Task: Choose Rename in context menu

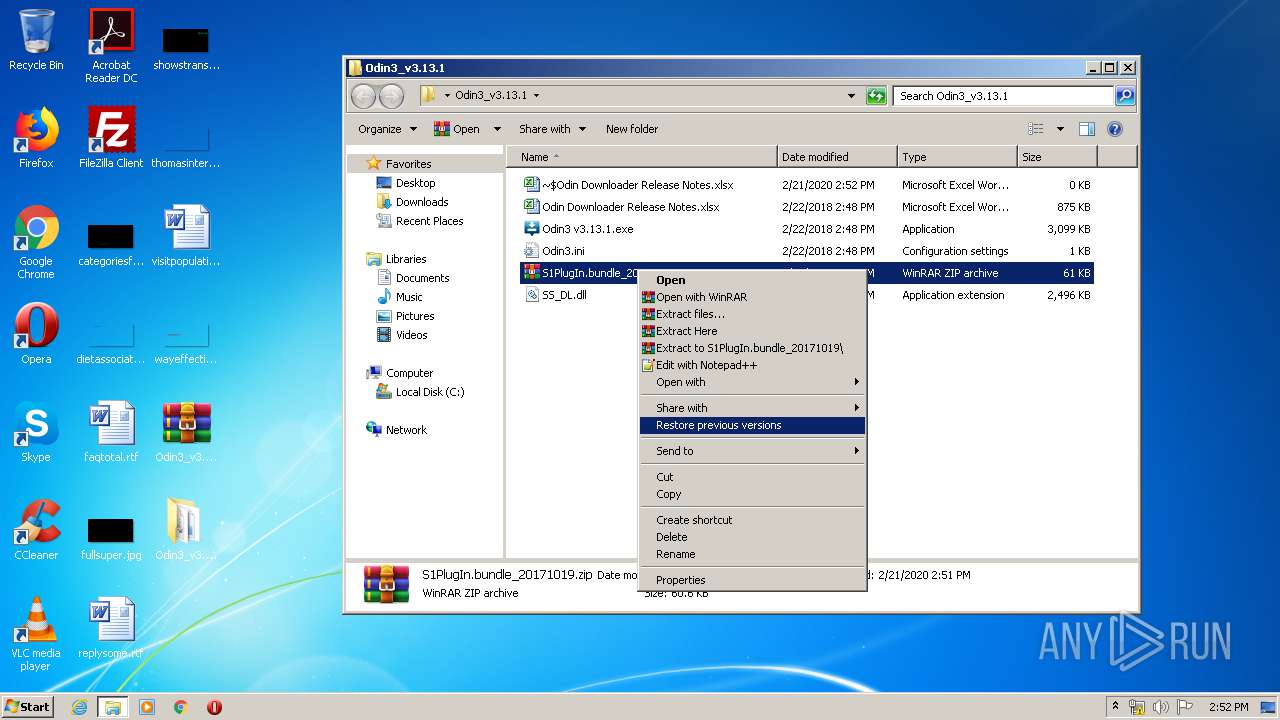Action: click(752, 554)
